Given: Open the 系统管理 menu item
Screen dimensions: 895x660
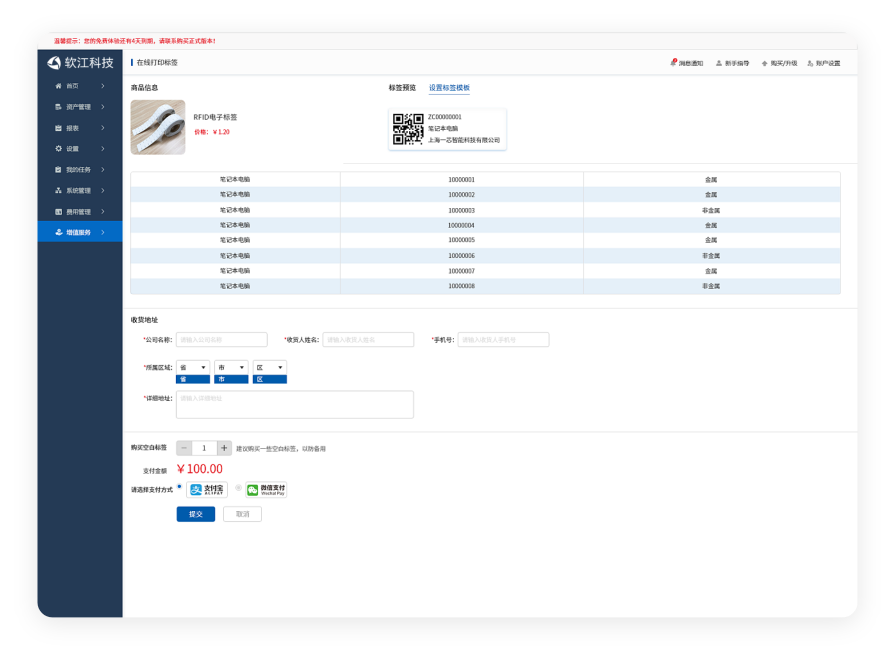Looking at the screenshot, I should point(80,191).
